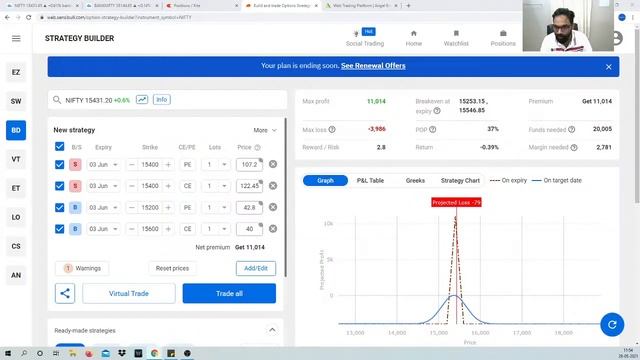This screenshot has width=640, height=360.
Task: Open expiry dropdown for 15600 CE leg
Action: (x=103, y=229)
